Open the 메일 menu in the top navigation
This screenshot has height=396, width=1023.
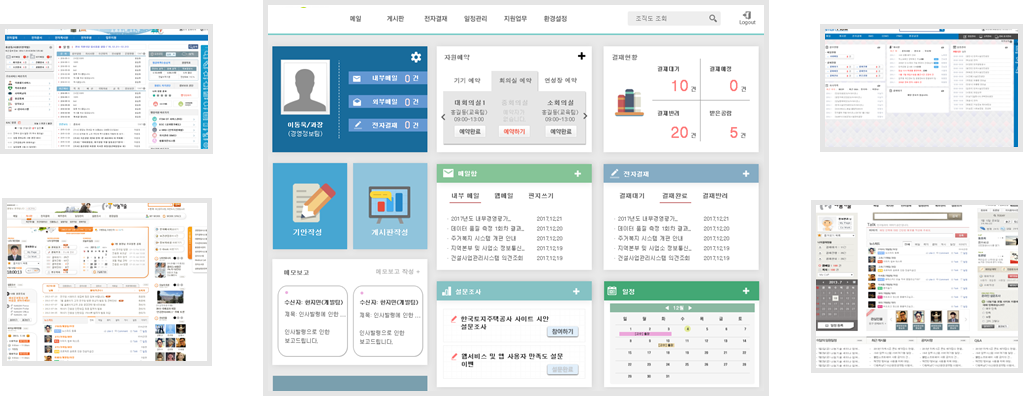(x=356, y=19)
